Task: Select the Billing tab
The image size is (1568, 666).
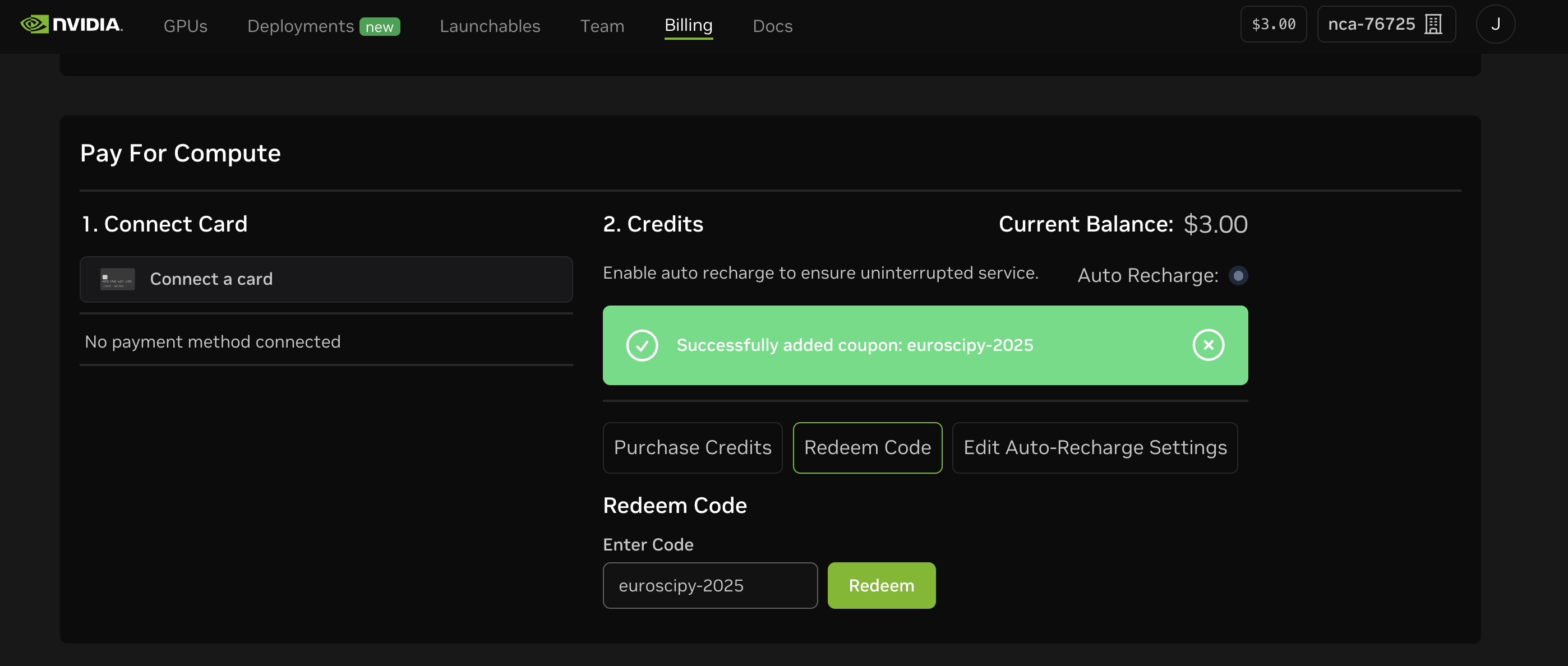Action: [688, 26]
